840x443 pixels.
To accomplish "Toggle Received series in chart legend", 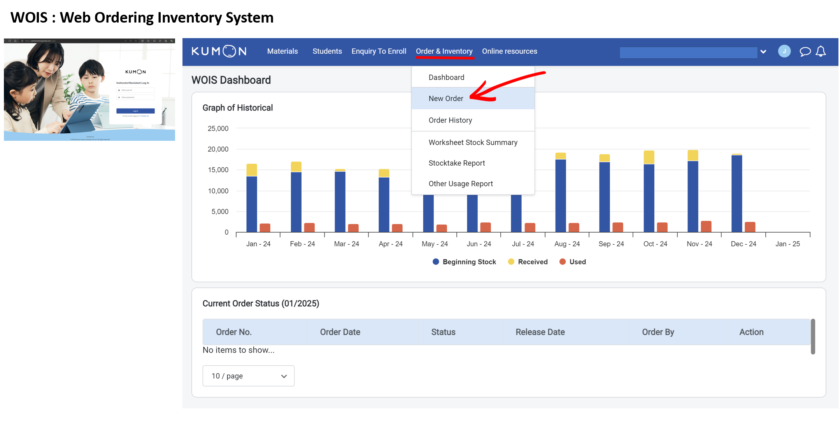I will tap(510, 262).
